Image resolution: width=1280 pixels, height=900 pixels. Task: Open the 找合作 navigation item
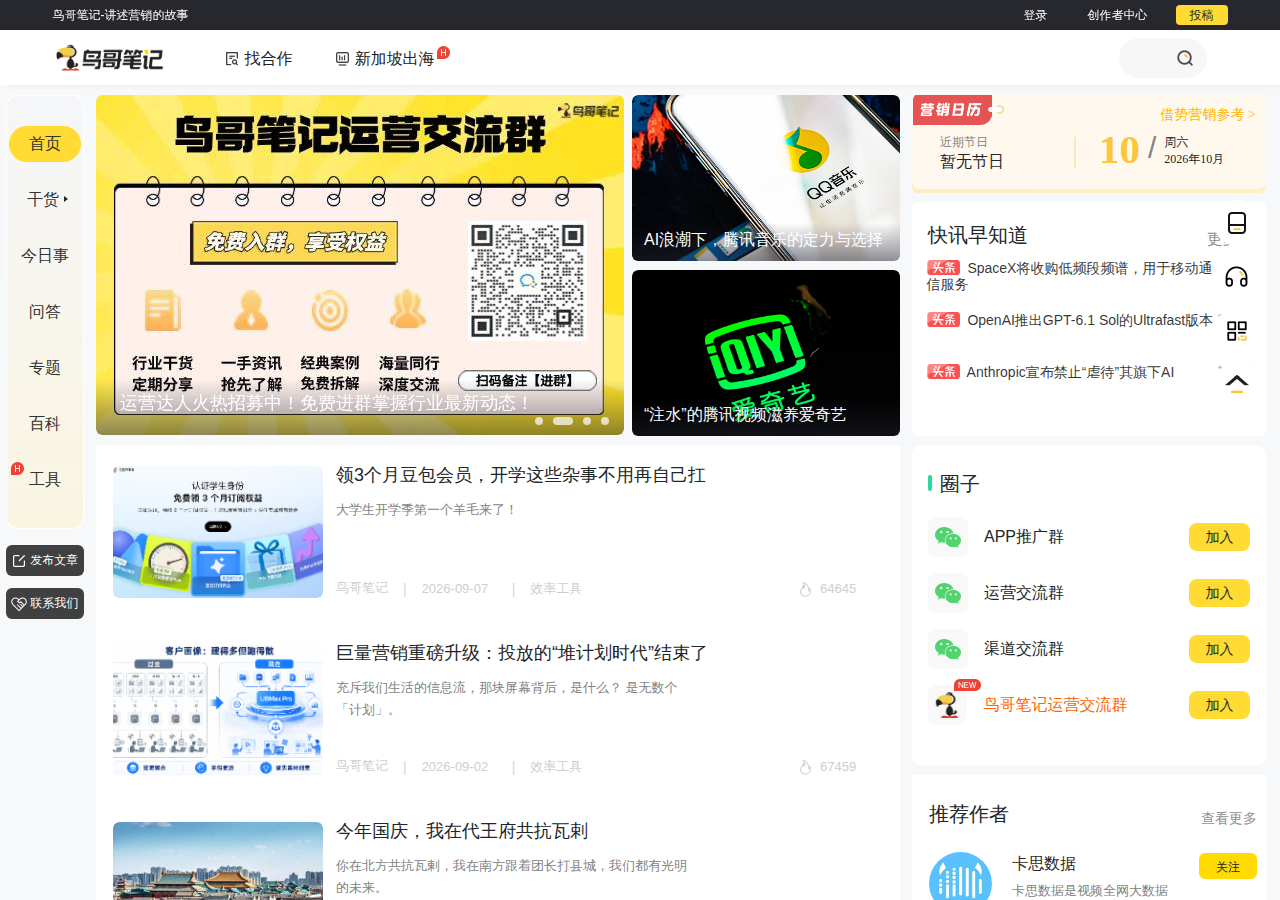click(x=259, y=58)
